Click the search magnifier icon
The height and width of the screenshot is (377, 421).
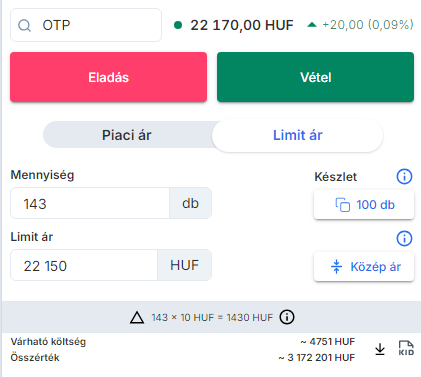point(24,25)
